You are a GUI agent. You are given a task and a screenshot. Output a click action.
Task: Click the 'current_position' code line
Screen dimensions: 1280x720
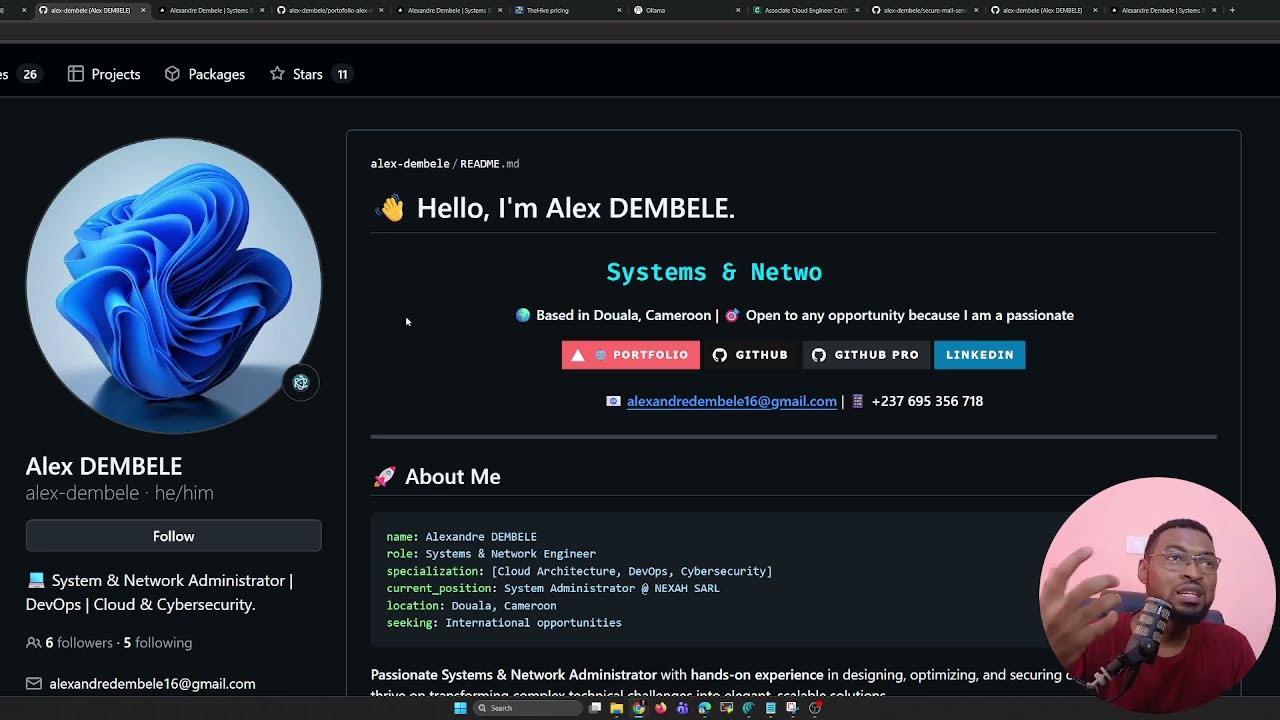[553, 588]
